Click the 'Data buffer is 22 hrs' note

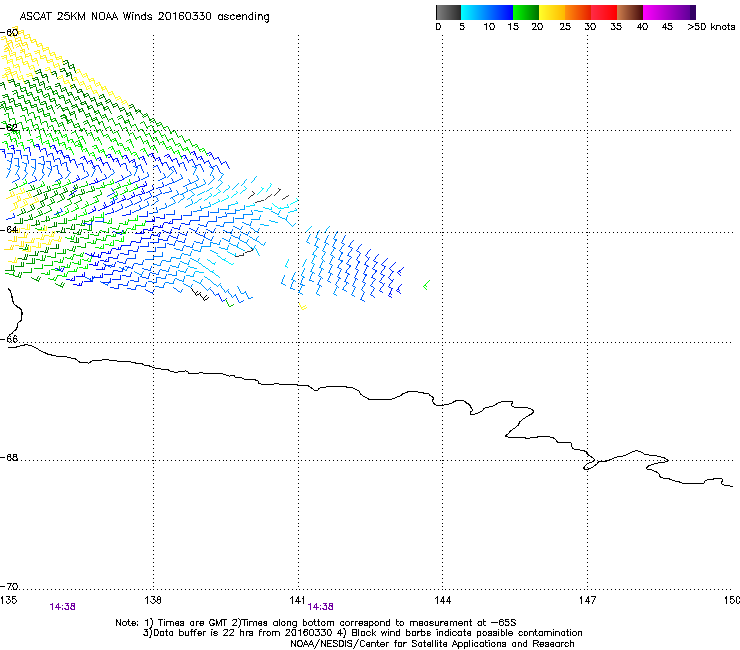click(x=362, y=633)
